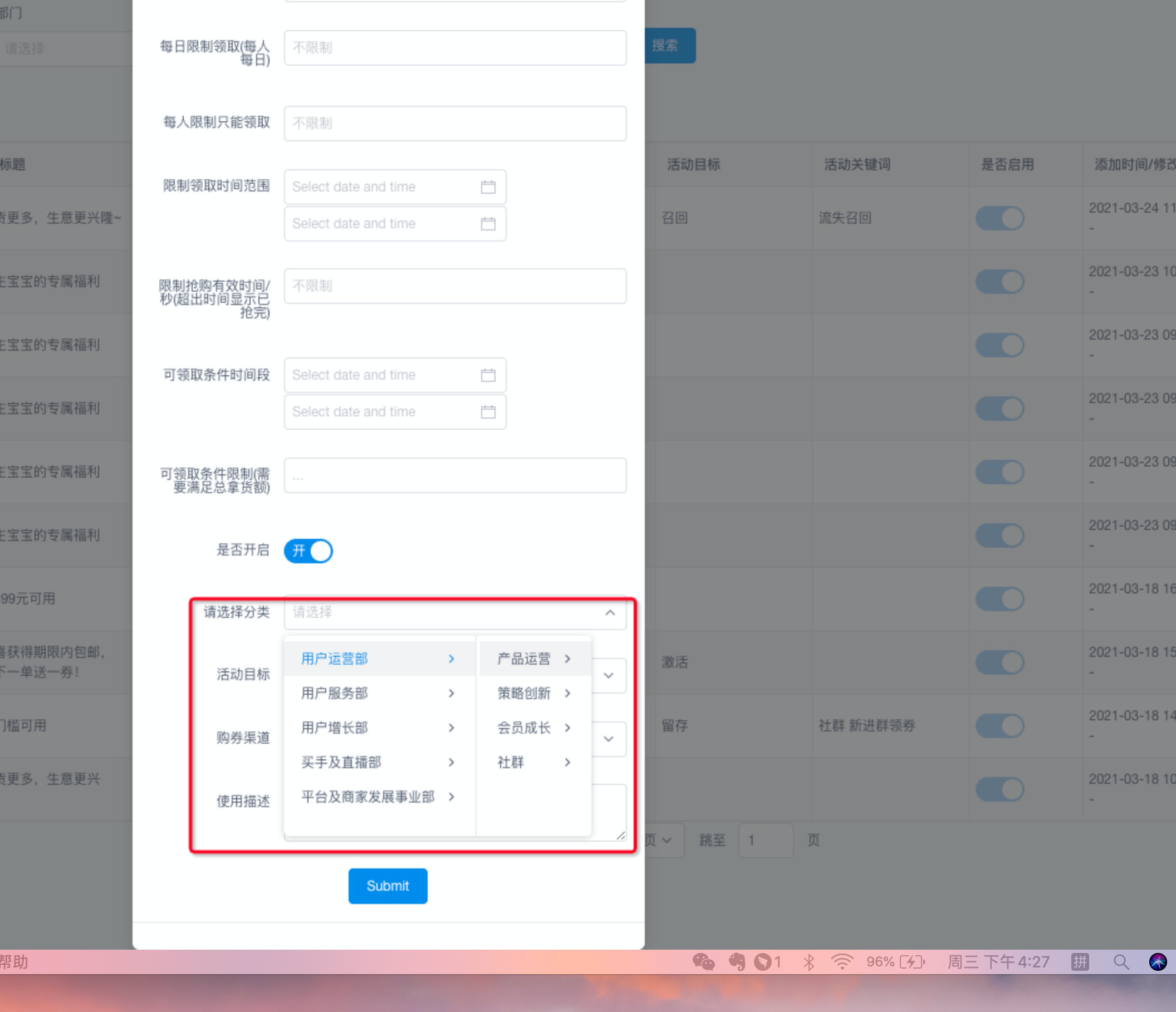Click calendar icon in first 限制领取时间范围 field
The height and width of the screenshot is (1012, 1176).
[x=488, y=186]
